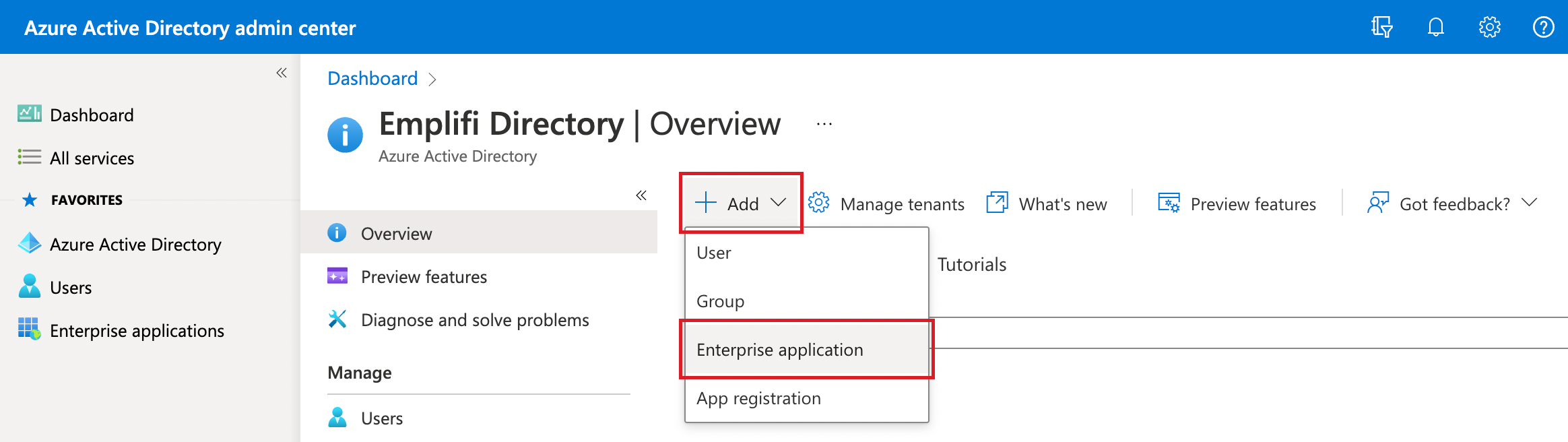Choose App registration from the menu

758,398
